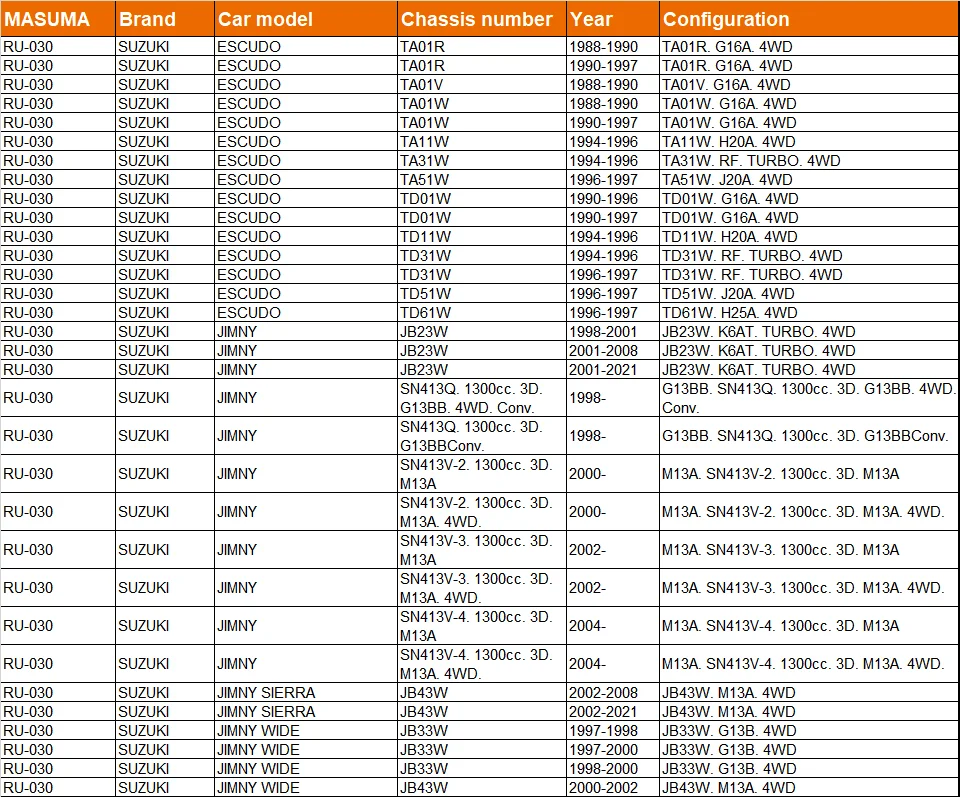This screenshot has width=960, height=797.
Task: Click chassis cell TD11W
Action: pos(482,236)
